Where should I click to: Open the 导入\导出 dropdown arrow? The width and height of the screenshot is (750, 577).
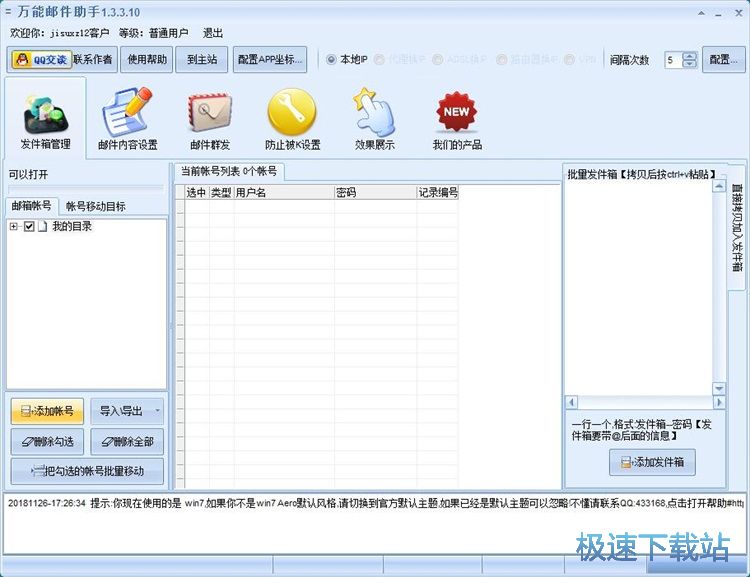(x=157, y=411)
